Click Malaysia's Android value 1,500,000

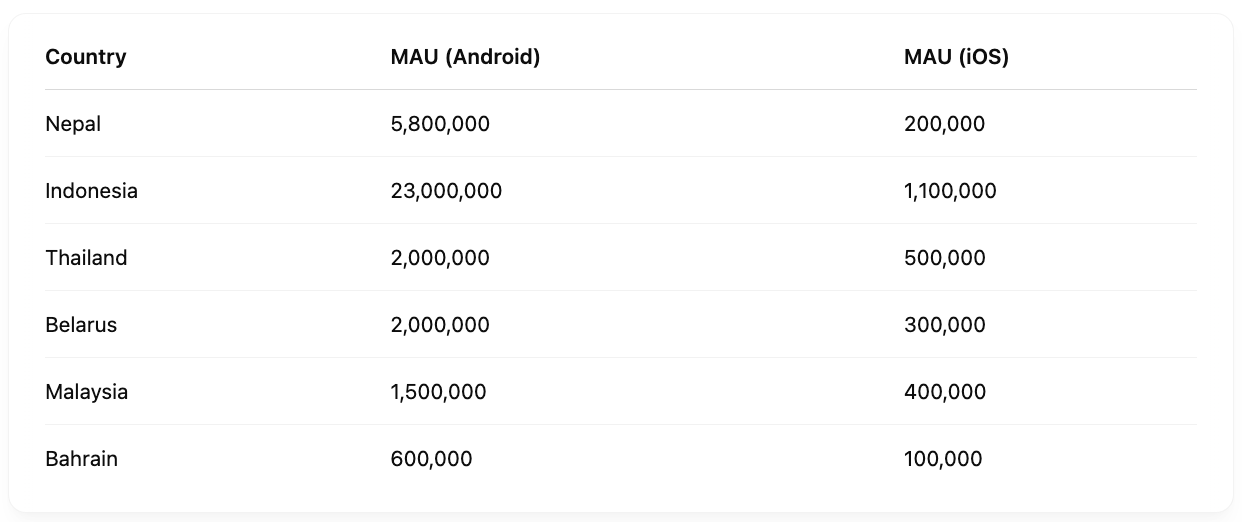438,392
